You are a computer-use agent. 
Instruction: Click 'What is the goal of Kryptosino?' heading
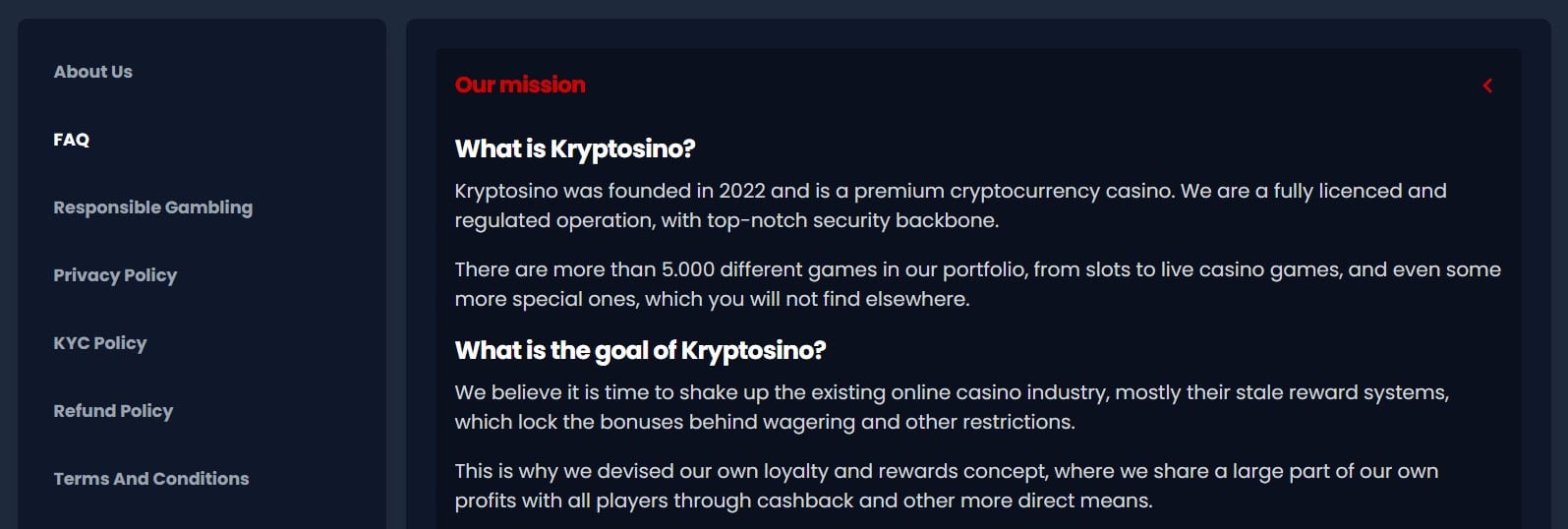pyautogui.click(x=640, y=350)
